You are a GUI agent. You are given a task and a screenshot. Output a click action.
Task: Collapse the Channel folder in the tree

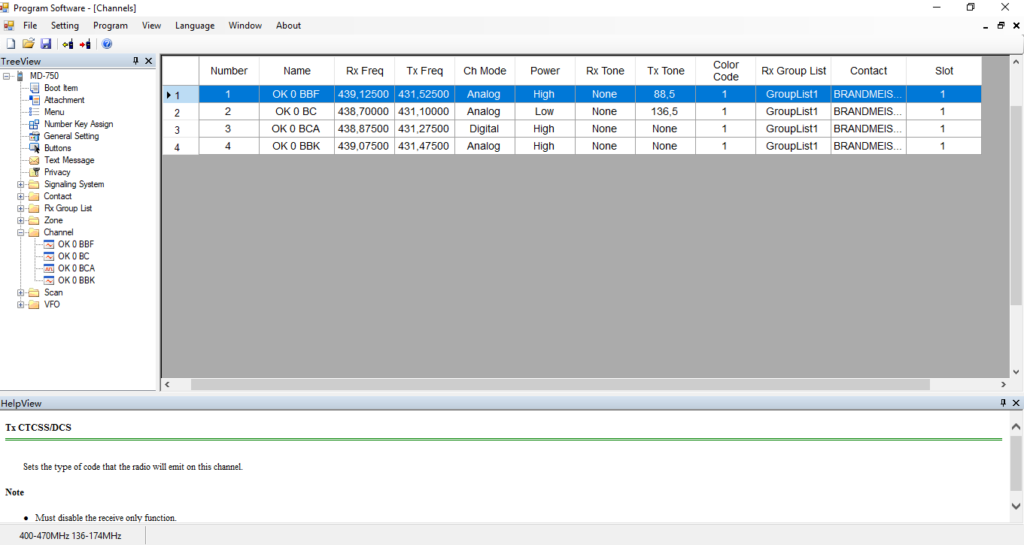click(x=20, y=232)
